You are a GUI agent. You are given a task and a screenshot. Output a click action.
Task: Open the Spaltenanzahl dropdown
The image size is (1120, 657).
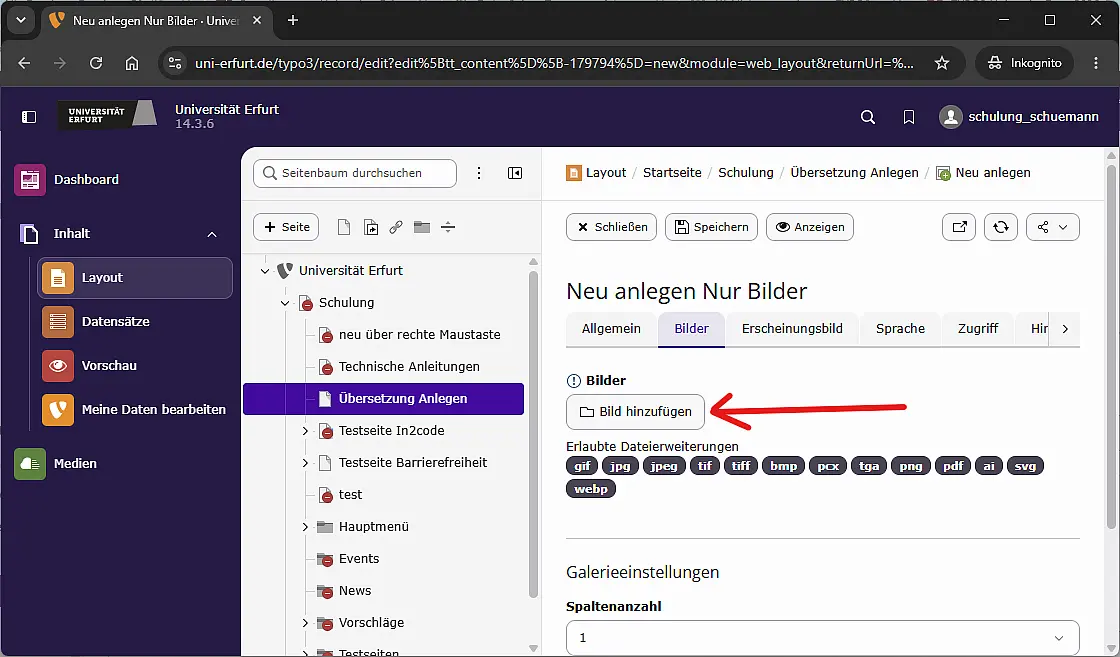tap(822, 638)
